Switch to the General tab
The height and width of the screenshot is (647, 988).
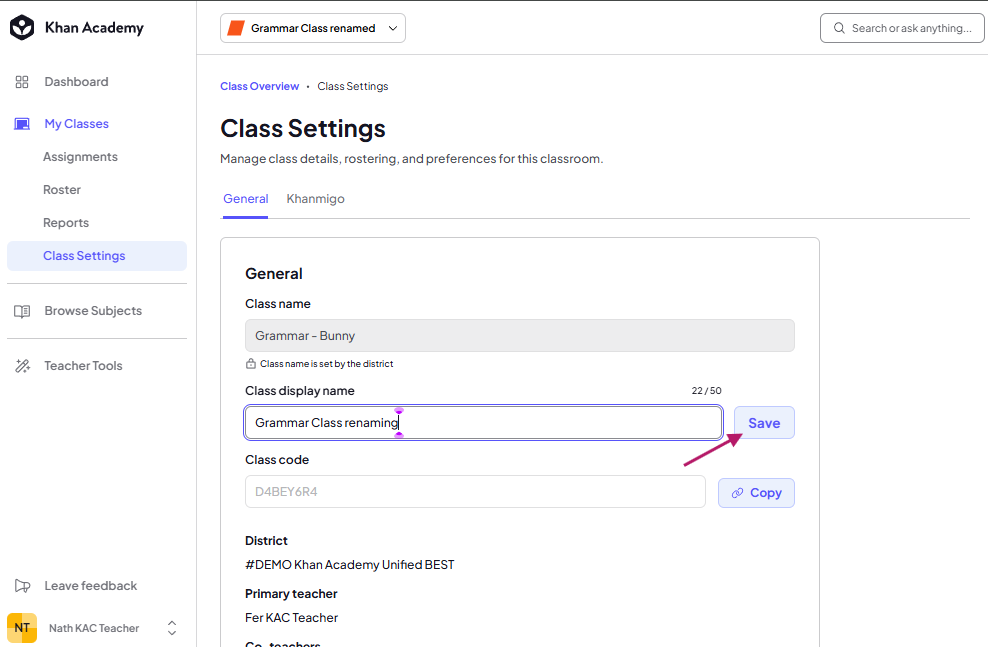(245, 199)
